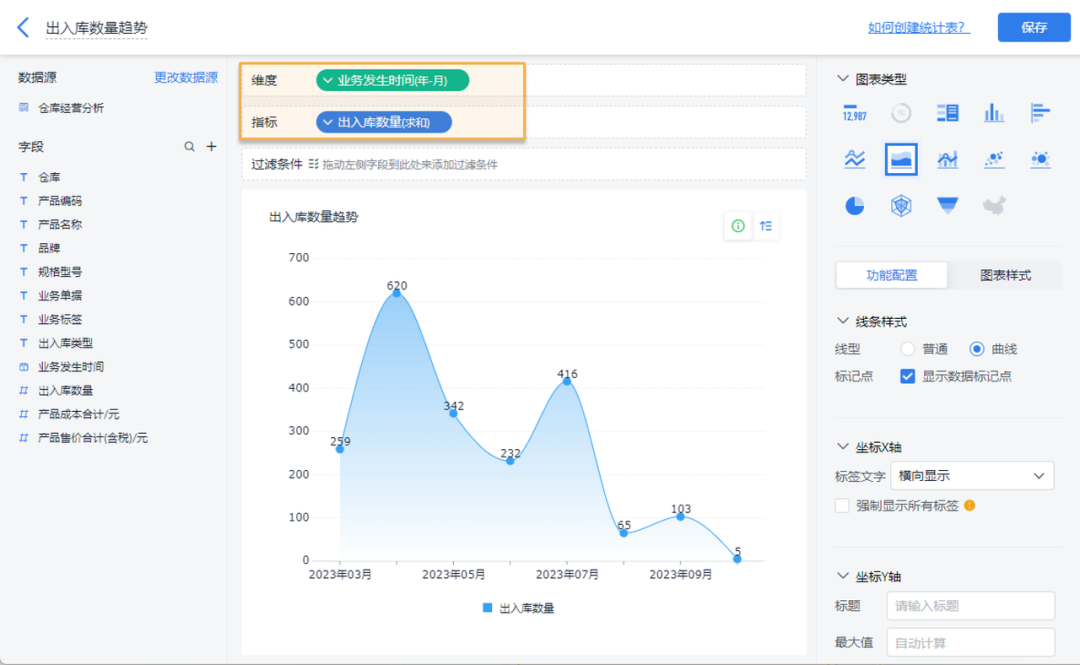Go back using the arrow beside 出入库数量趋势
Screen dimensions: 1080x665
(x=23, y=28)
